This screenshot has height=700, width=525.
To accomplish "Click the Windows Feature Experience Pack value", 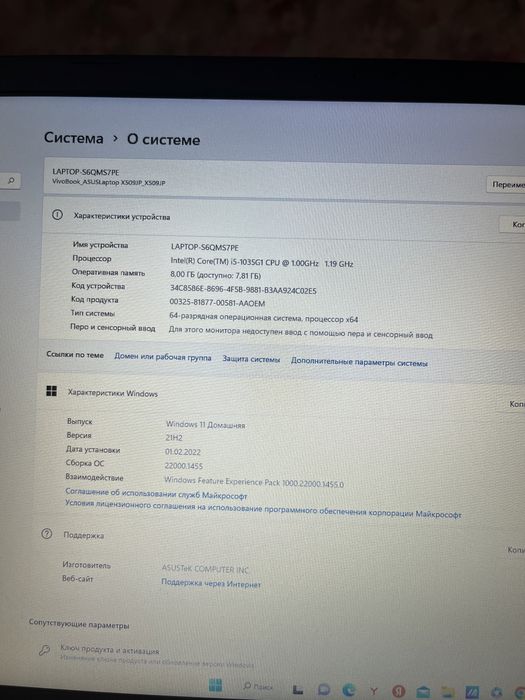I will 254,482.
